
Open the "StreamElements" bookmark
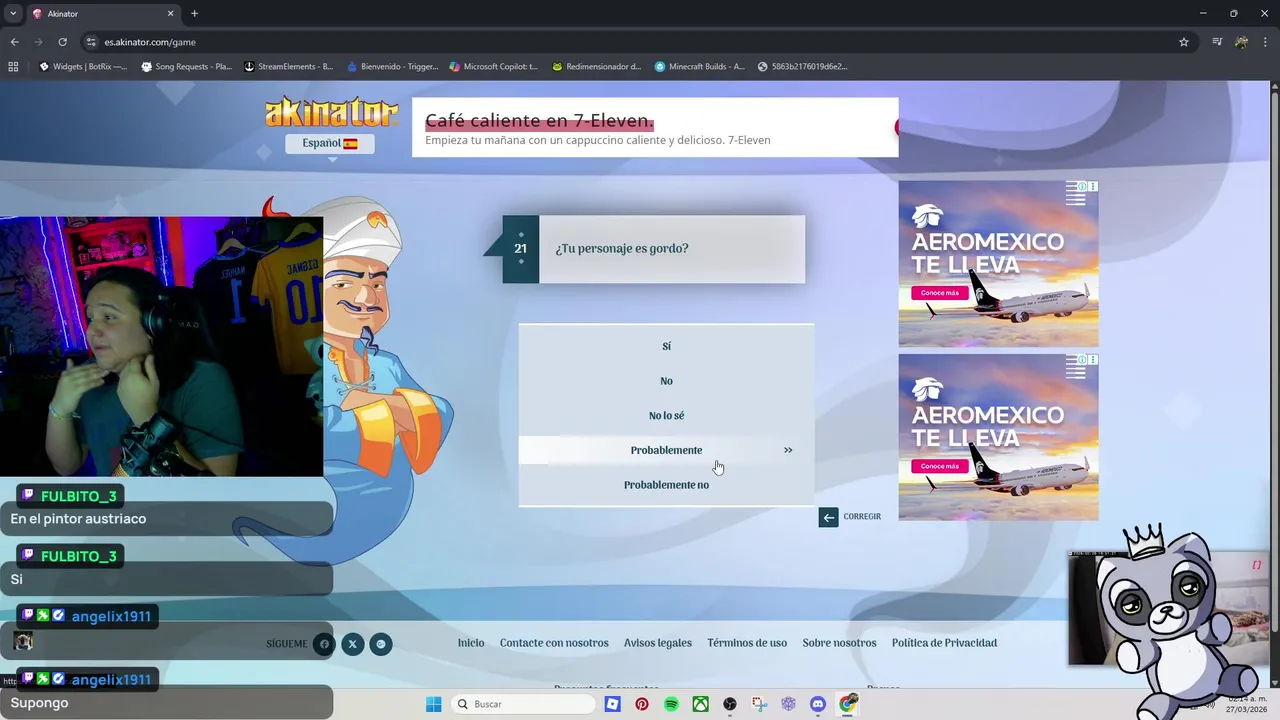(289, 67)
